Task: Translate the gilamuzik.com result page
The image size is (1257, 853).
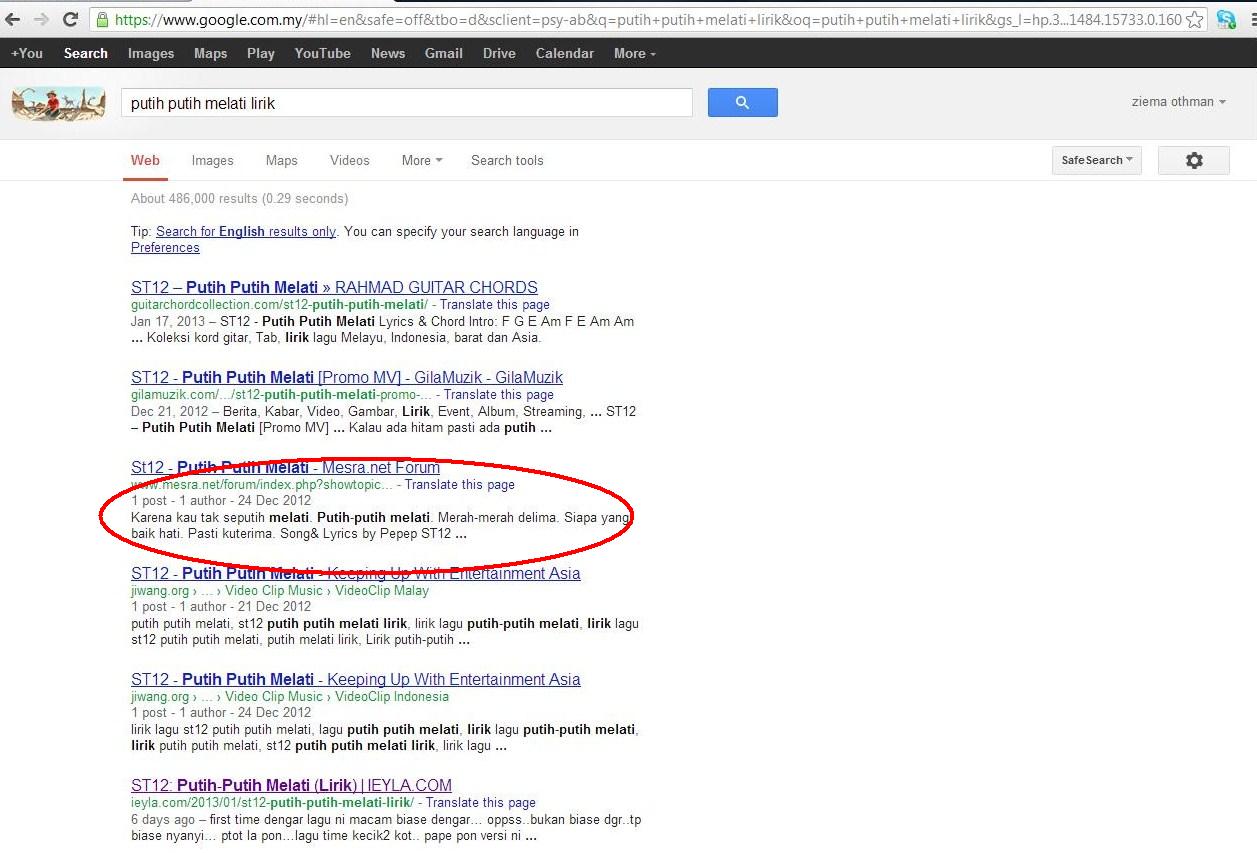Action: tap(498, 394)
